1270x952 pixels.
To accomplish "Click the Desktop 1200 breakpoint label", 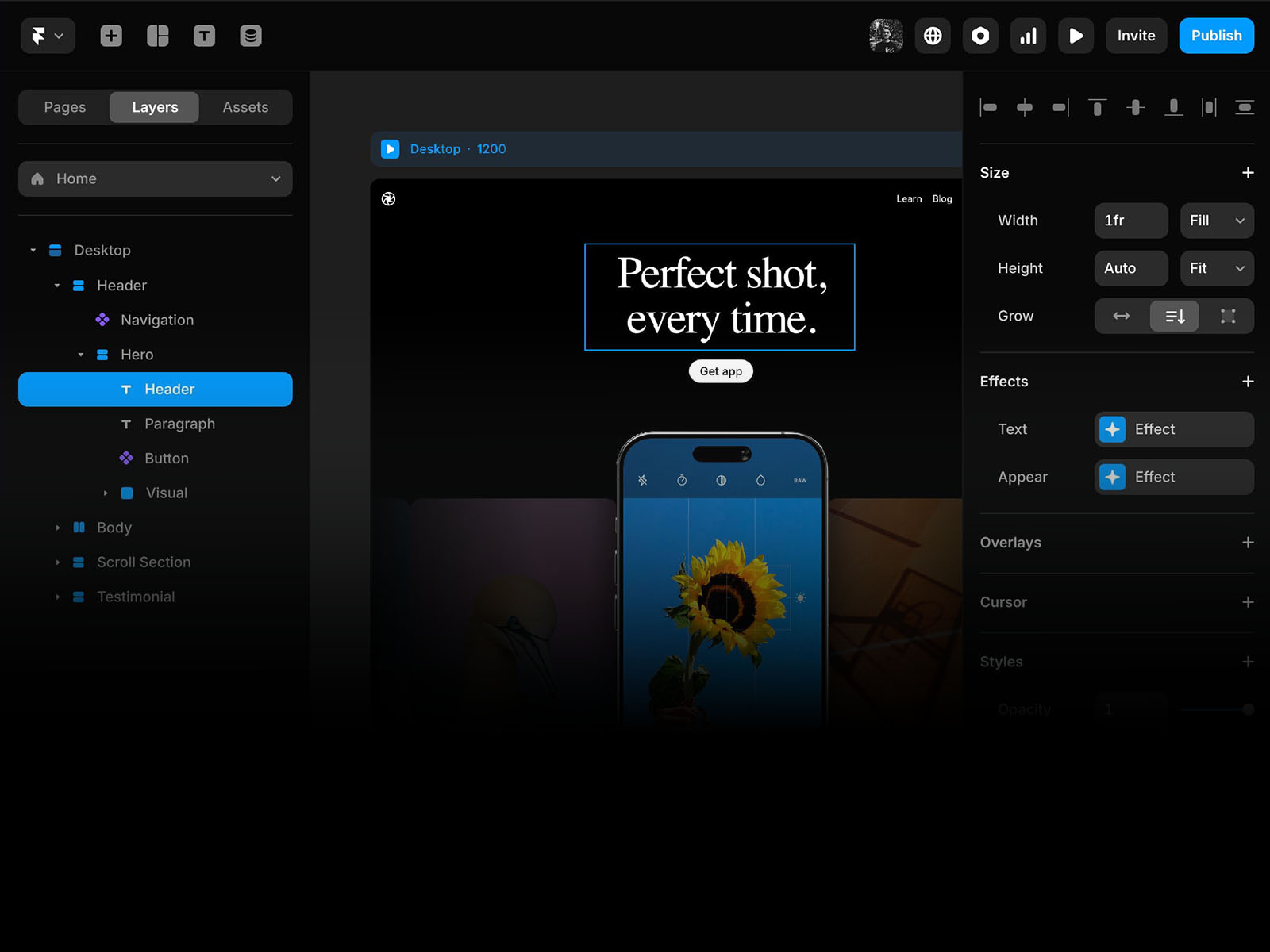I will 458,149.
